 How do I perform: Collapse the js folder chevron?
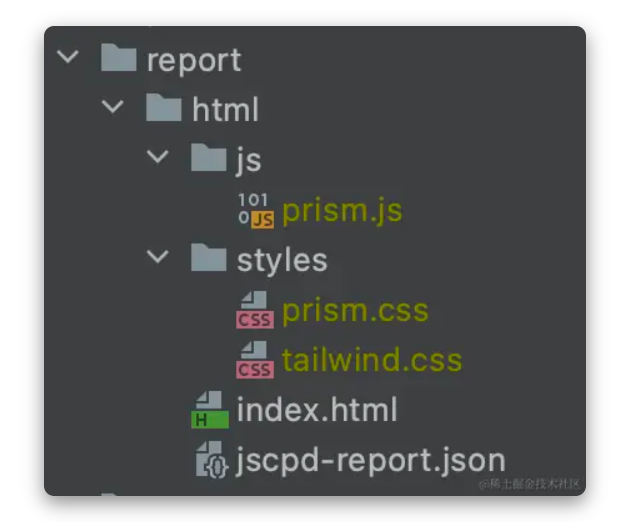tap(158, 156)
